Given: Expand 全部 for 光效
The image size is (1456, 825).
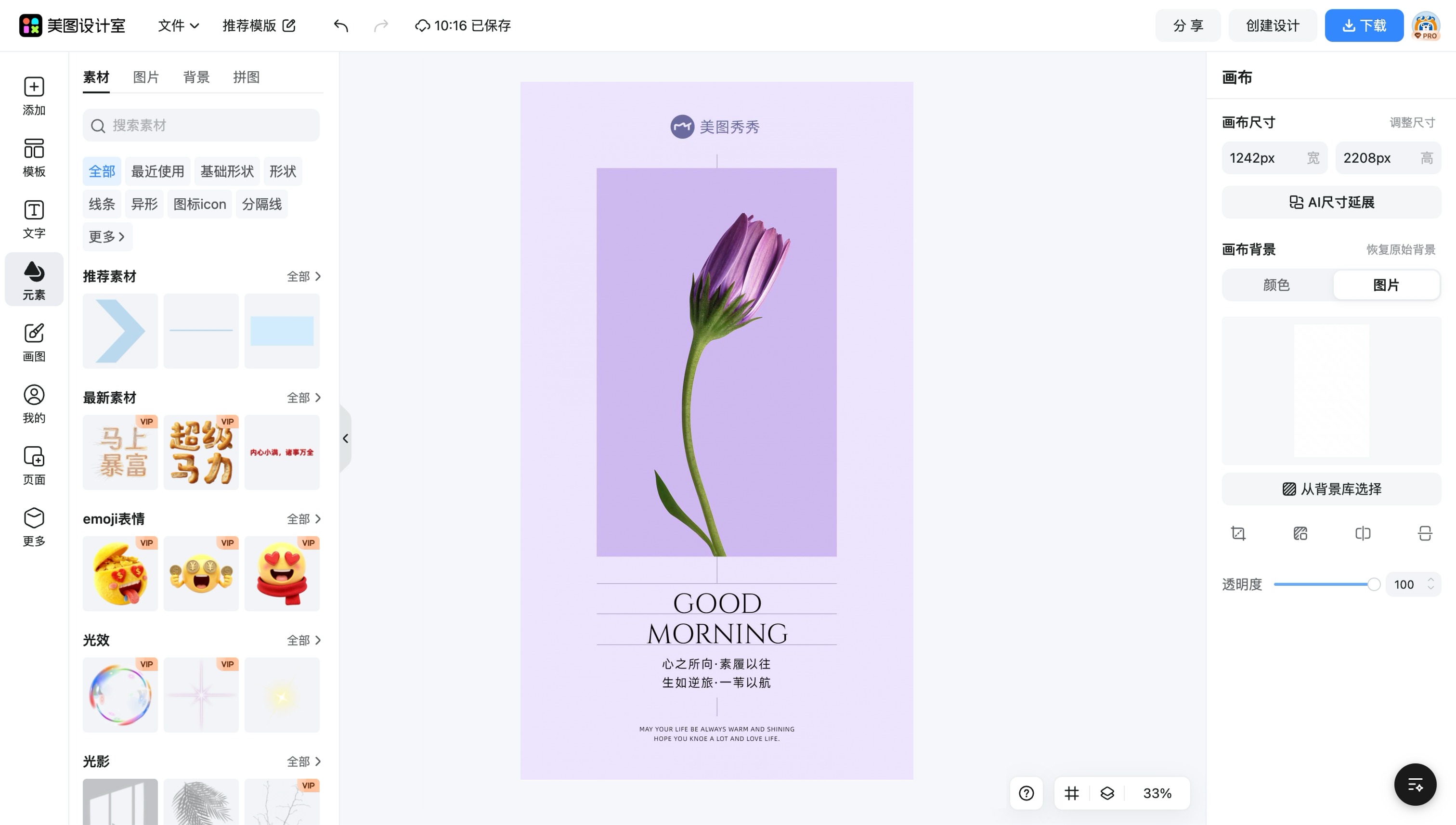Looking at the screenshot, I should pos(304,640).
